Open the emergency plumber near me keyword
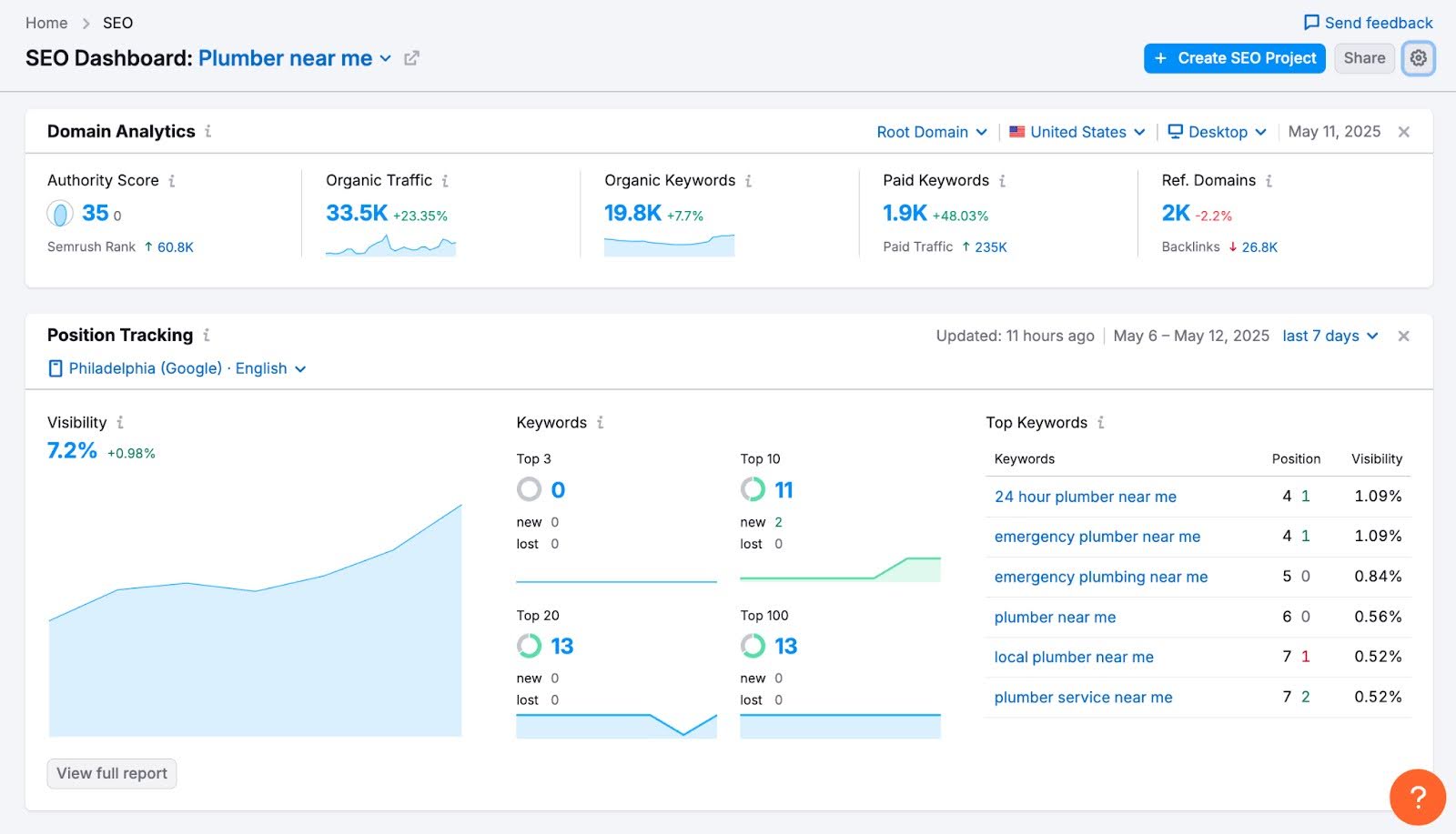This screenshot has width=1456, height=834. pyautogui.click(x=1097, y=537)
